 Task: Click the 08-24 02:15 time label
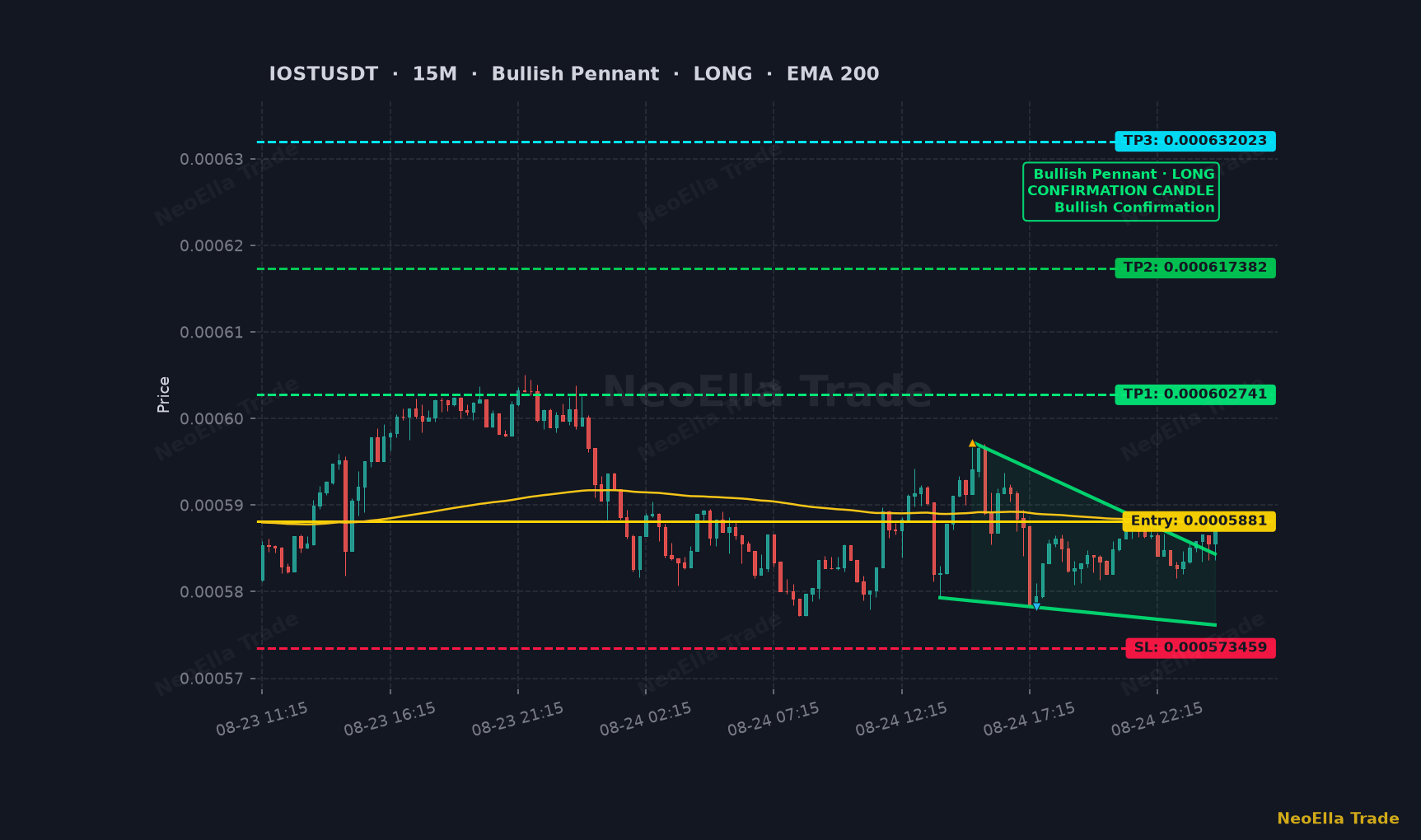[x=645, y=719]
